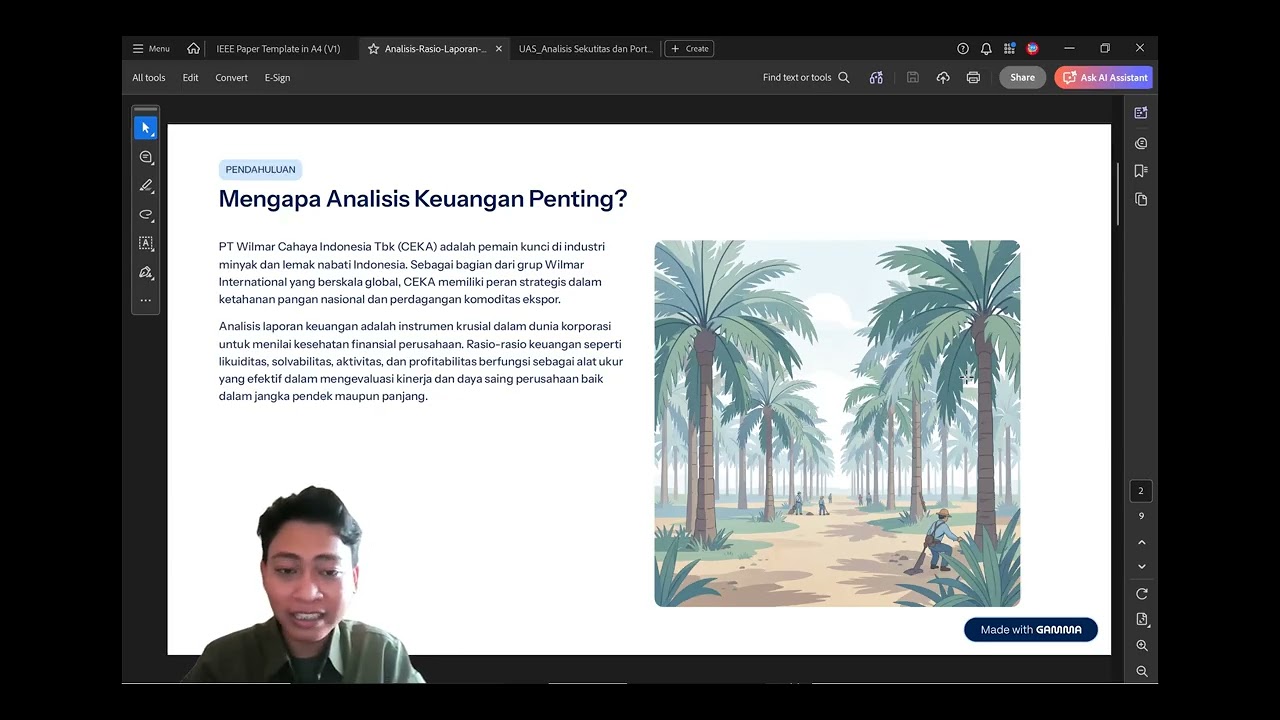The width and height of the screenshot is (1280, 720).
Task: Open the bookmarks panel
Action: point(1141,171)
